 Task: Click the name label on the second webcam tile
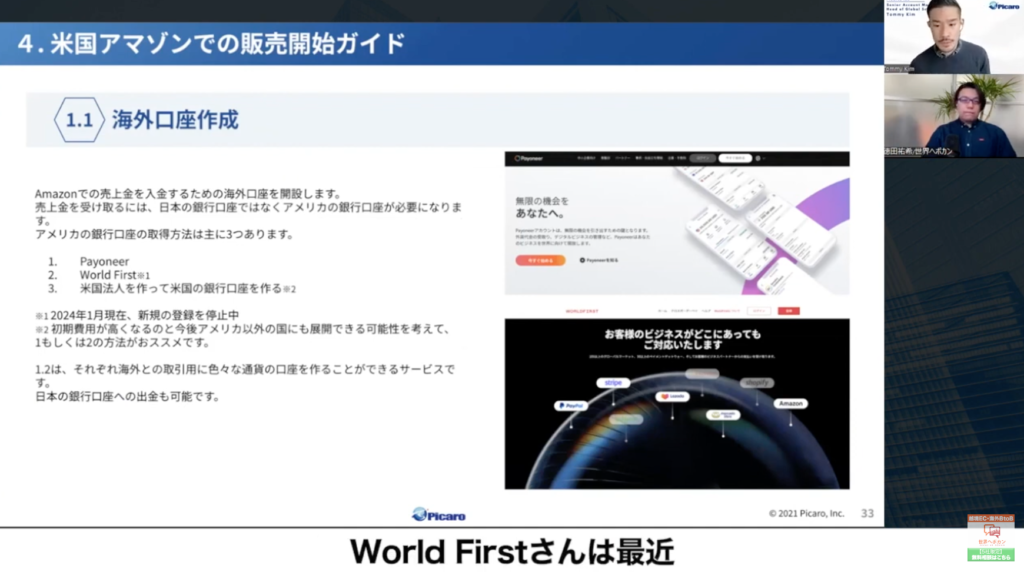point(918,151)
